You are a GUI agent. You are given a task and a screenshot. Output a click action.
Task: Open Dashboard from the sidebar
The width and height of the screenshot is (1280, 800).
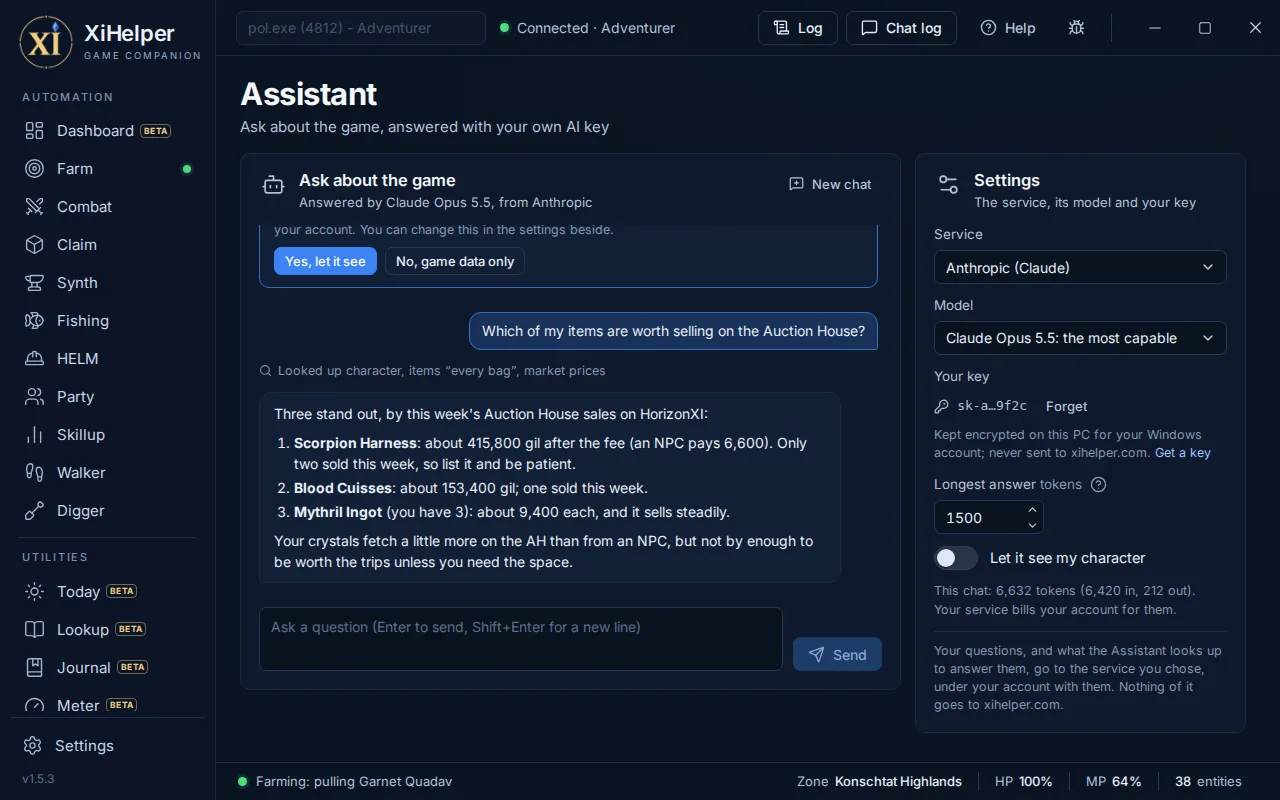click(x=107, y=131)
